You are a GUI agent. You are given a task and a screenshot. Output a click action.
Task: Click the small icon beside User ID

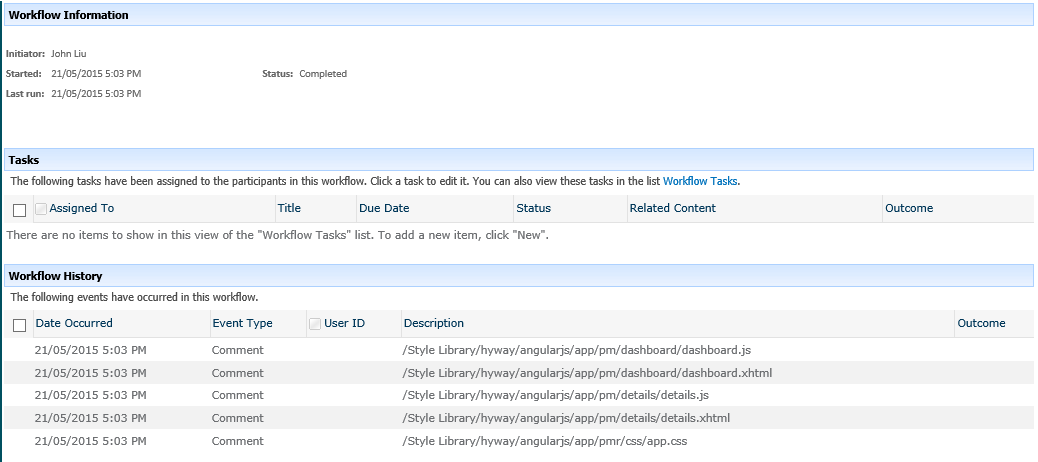[x=315, y=324]
